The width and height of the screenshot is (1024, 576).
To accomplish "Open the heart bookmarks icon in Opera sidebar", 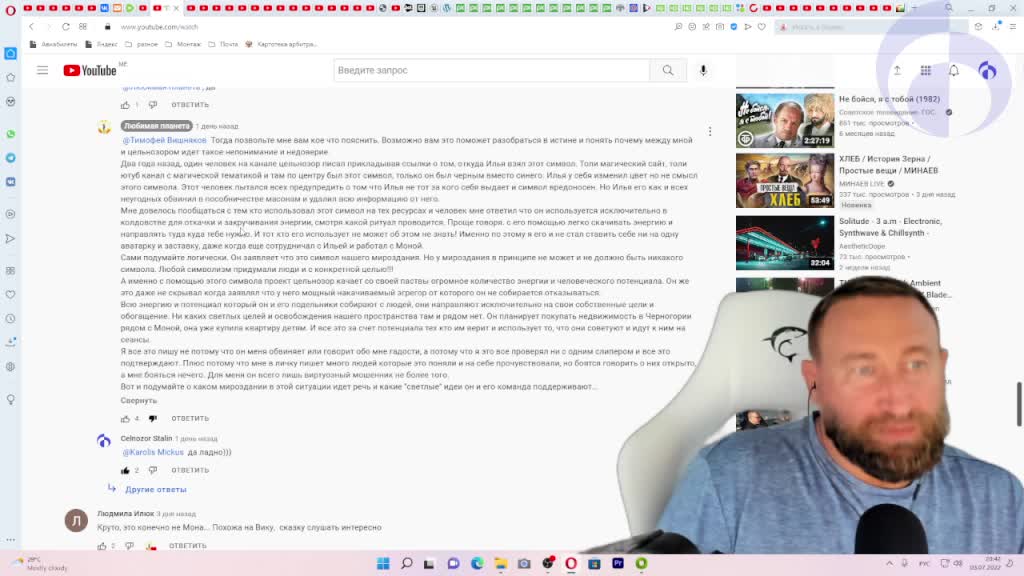I will click(x=10, y=295).
